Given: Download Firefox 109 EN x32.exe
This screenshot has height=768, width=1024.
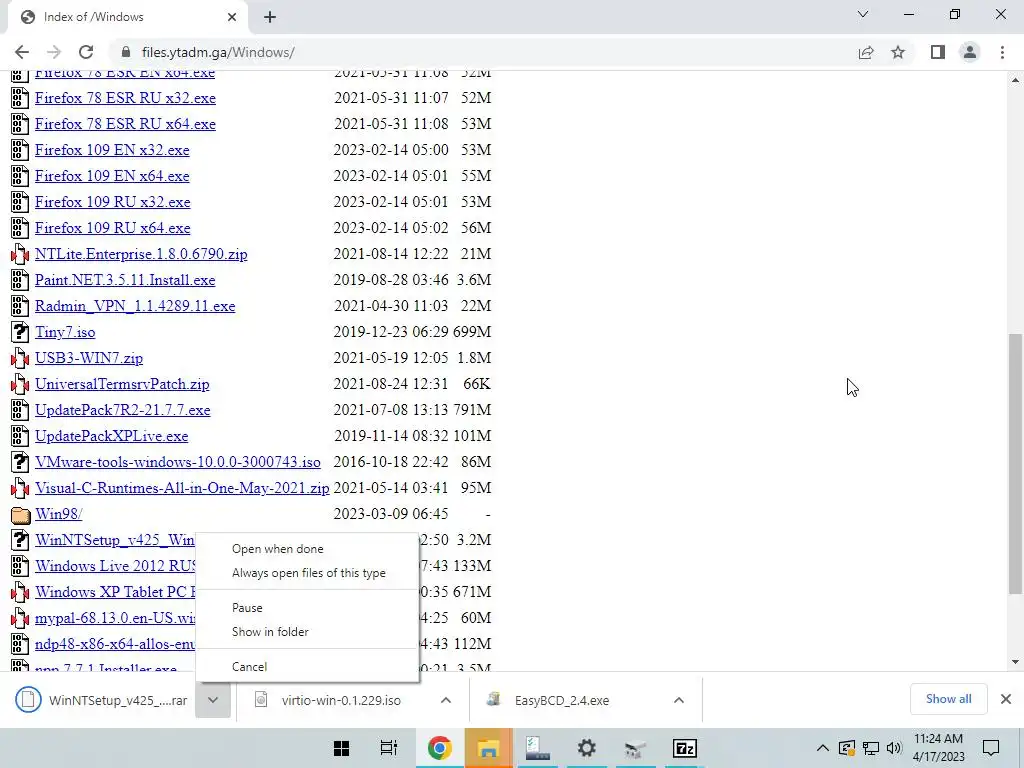Looking at the screenshot, I should [112, 150].
